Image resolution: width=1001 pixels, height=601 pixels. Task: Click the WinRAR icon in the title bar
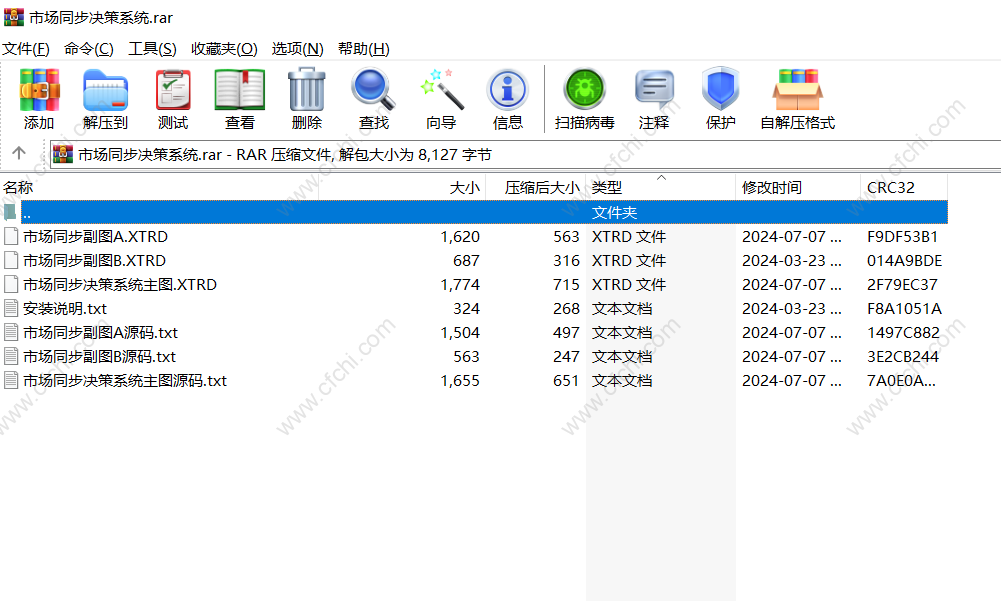click(13, 17)
